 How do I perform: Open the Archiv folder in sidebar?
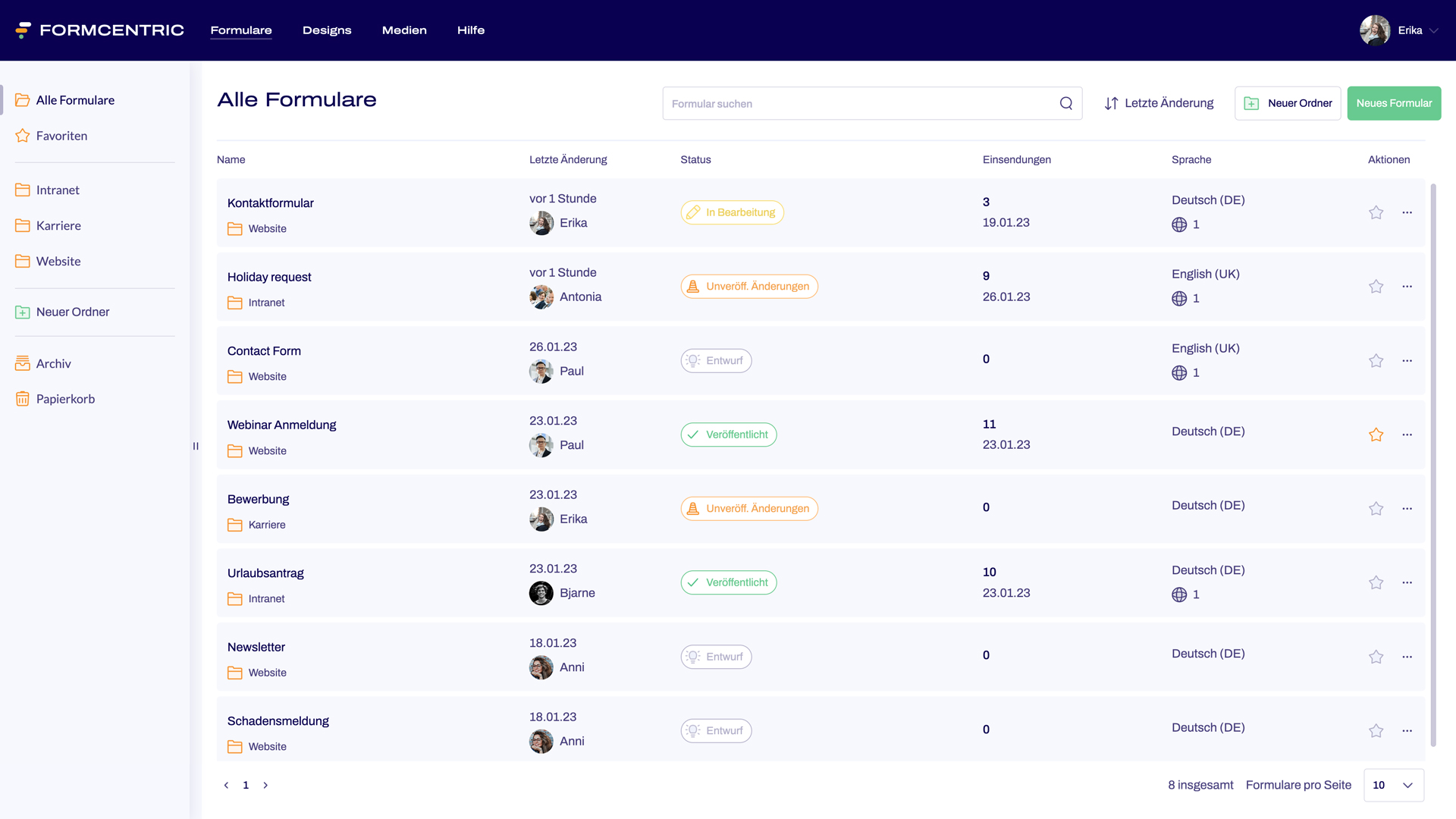pyautogui.click(x=53, y=363)
